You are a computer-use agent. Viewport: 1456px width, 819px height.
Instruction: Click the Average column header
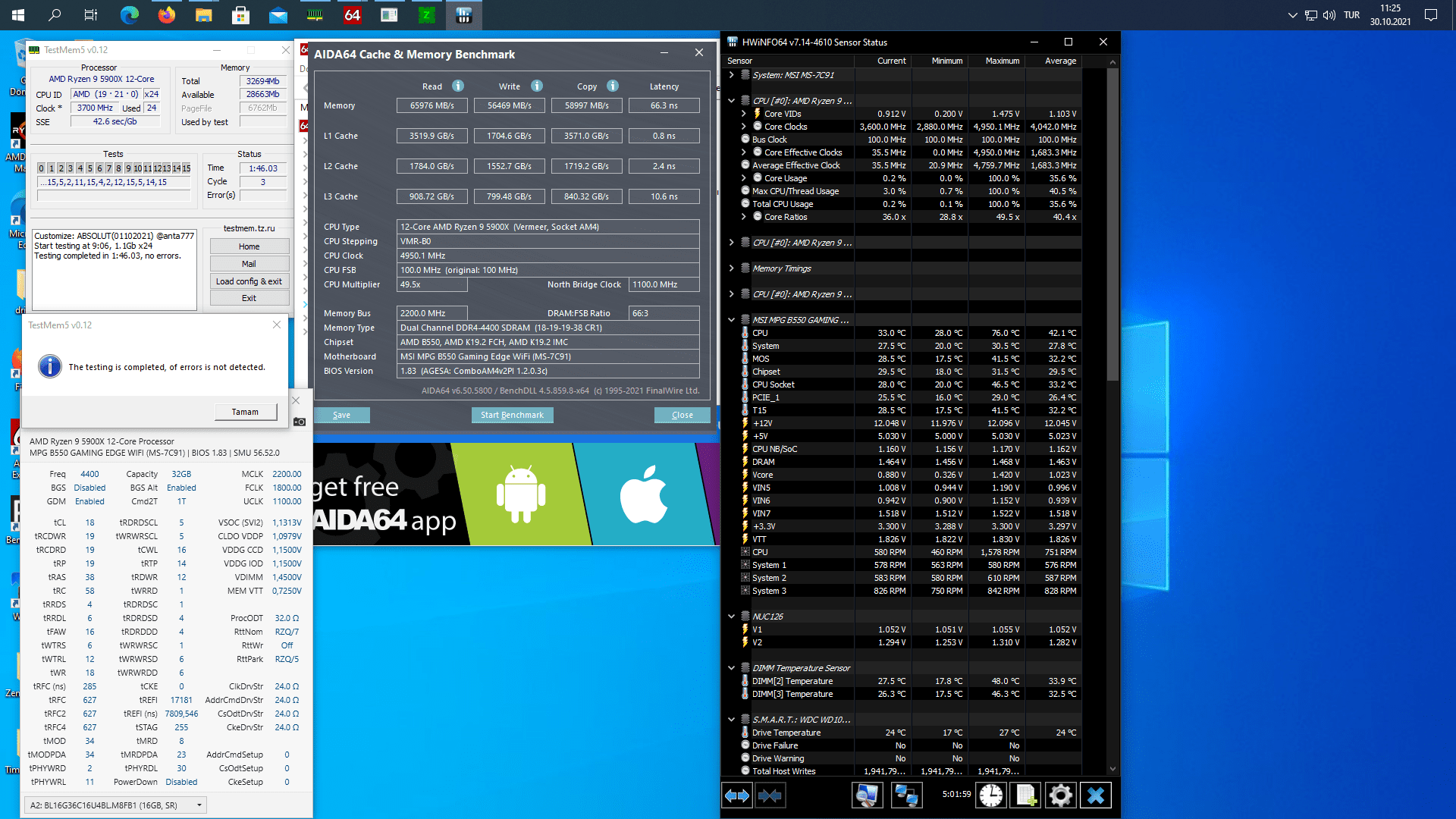(1060, 61)
